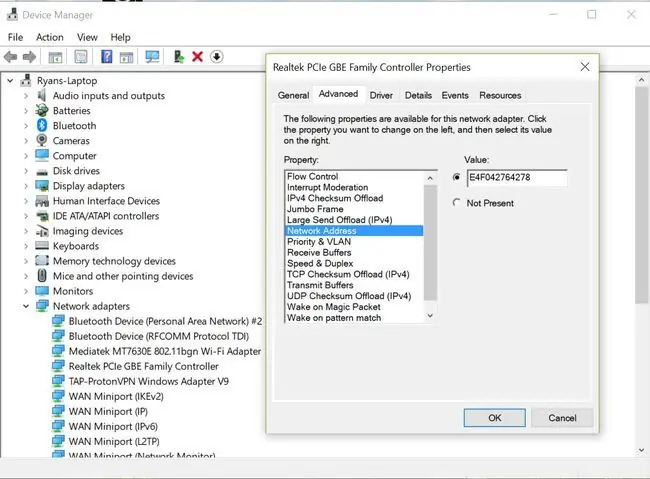
Task: Click the Scan for hardware changes monitor icon
Action: [x=152, y=56]
